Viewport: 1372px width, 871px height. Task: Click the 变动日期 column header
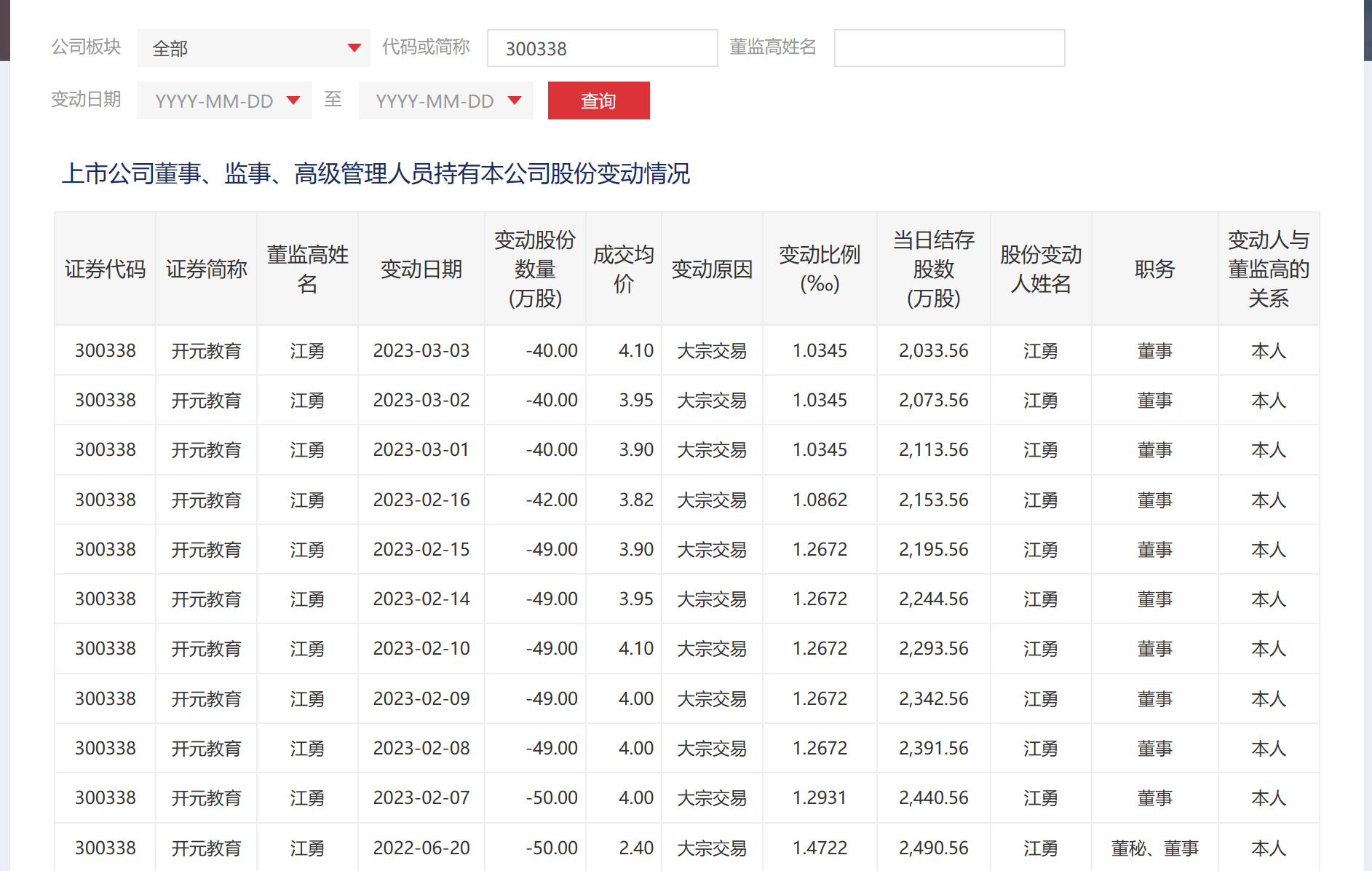coord(421,269)
